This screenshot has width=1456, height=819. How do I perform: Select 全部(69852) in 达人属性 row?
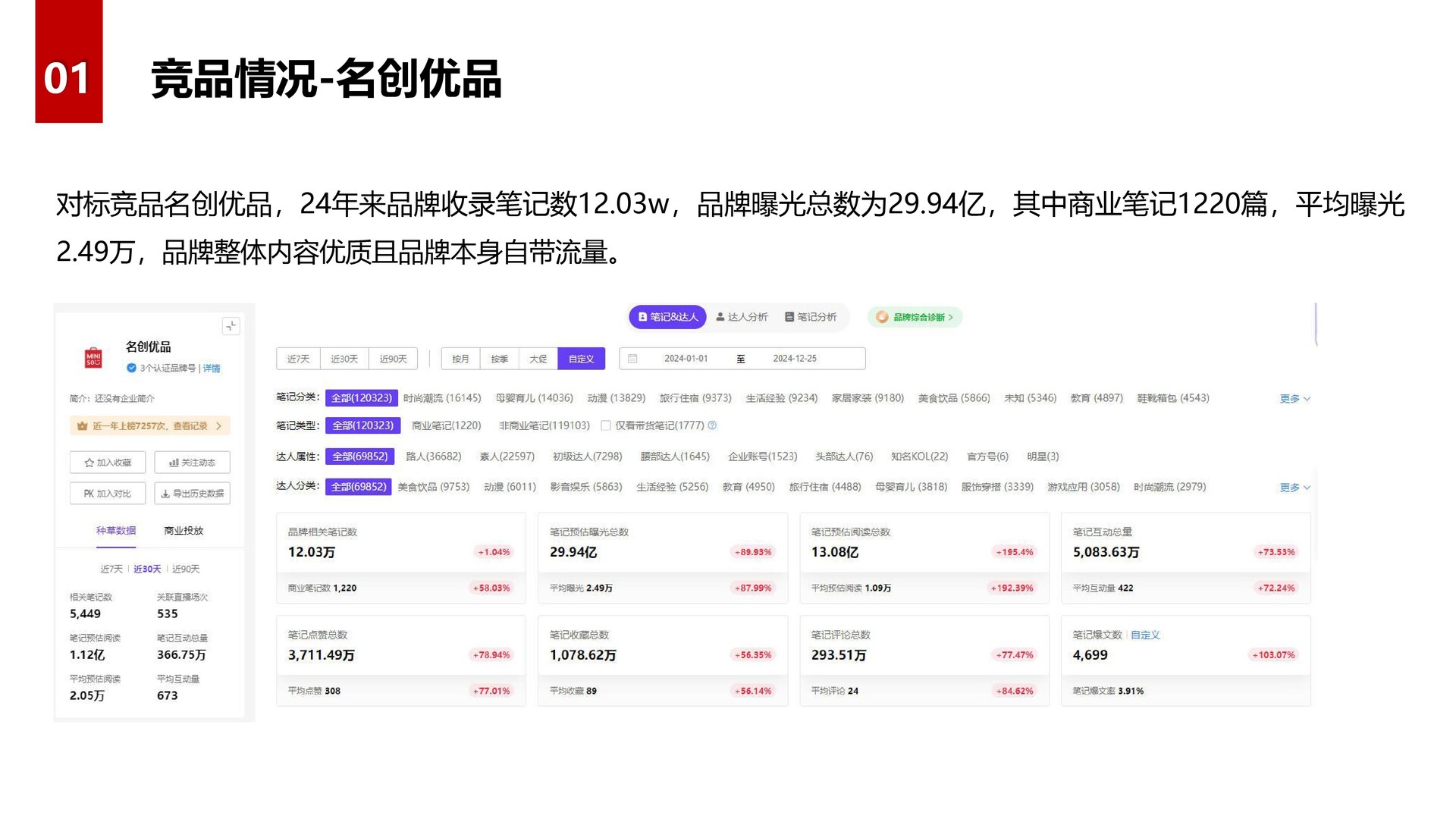tap(359, 457)
